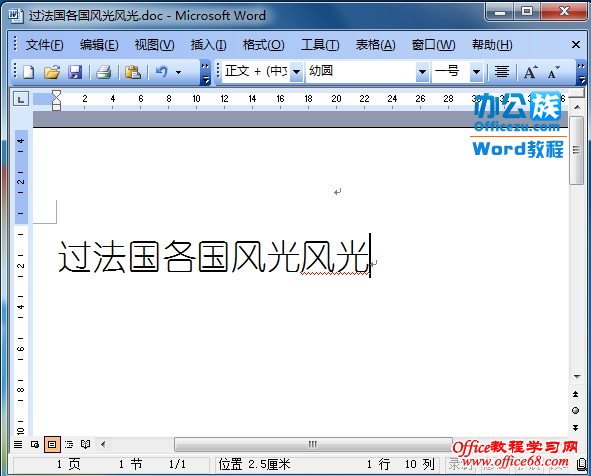Increase font size with the large A icon
Viewport: 591px width, 476px height.
[531, 72]
